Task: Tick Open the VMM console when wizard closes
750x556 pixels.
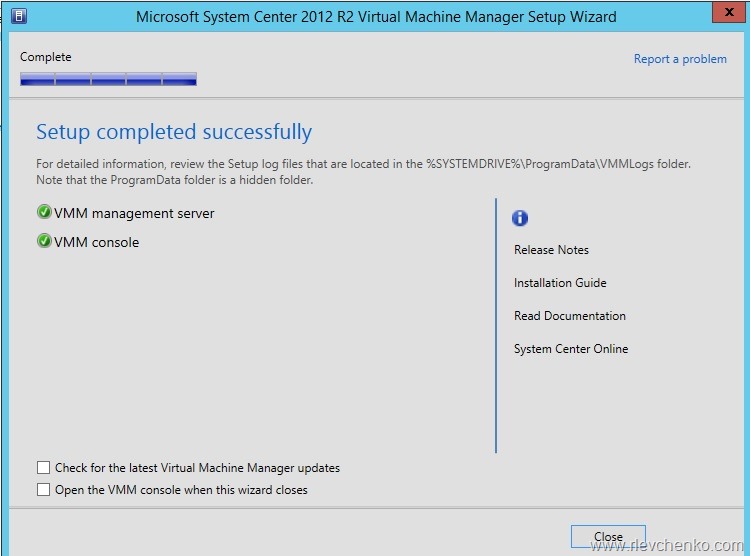Action: tap(43, 490)
